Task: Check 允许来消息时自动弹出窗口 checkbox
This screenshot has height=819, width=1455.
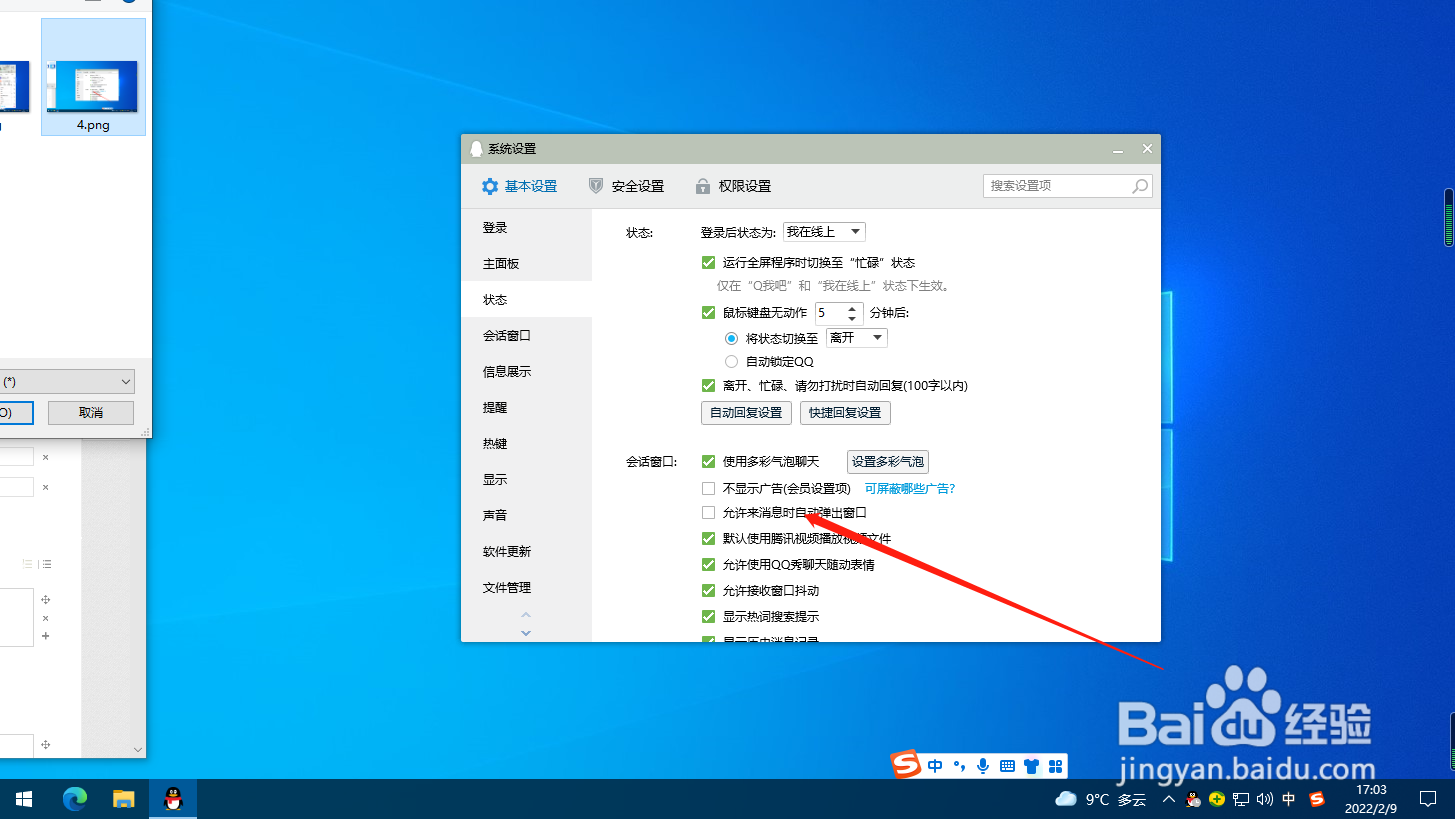Action: pos(709,513)
